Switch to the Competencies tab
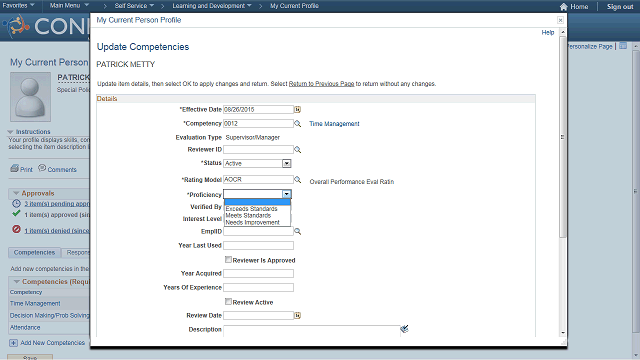Image resolution: width=640 pixels, height=360 pixels. coord(34,253)
